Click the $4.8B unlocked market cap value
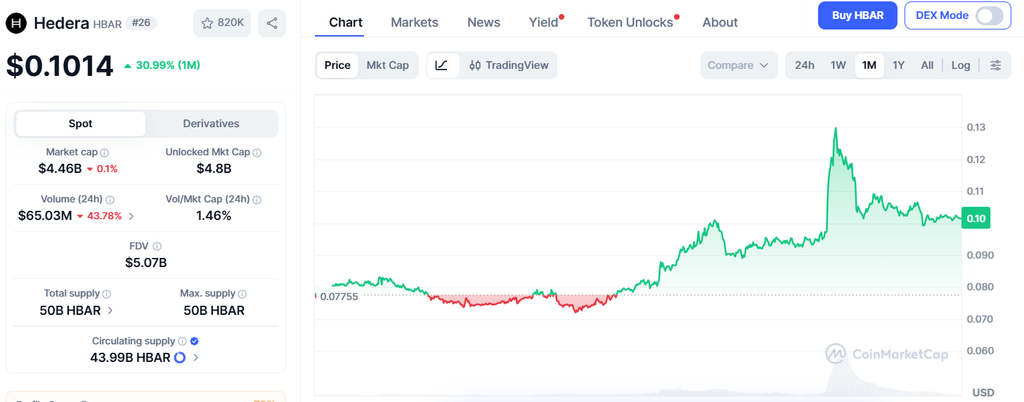The image size is (1024, 402). [214, 169]
